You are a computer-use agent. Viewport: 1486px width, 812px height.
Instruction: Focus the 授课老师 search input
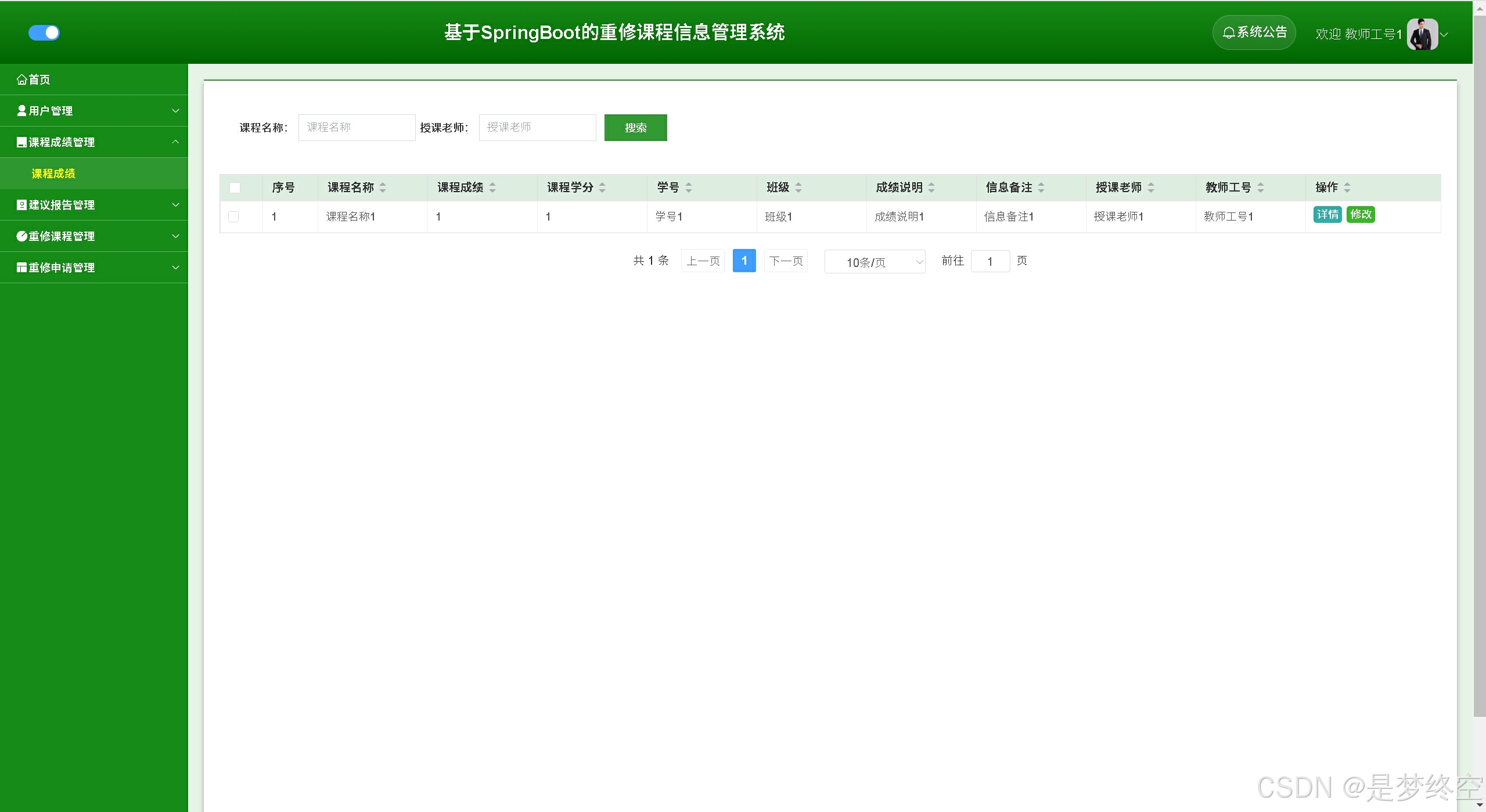click(537, 127)
